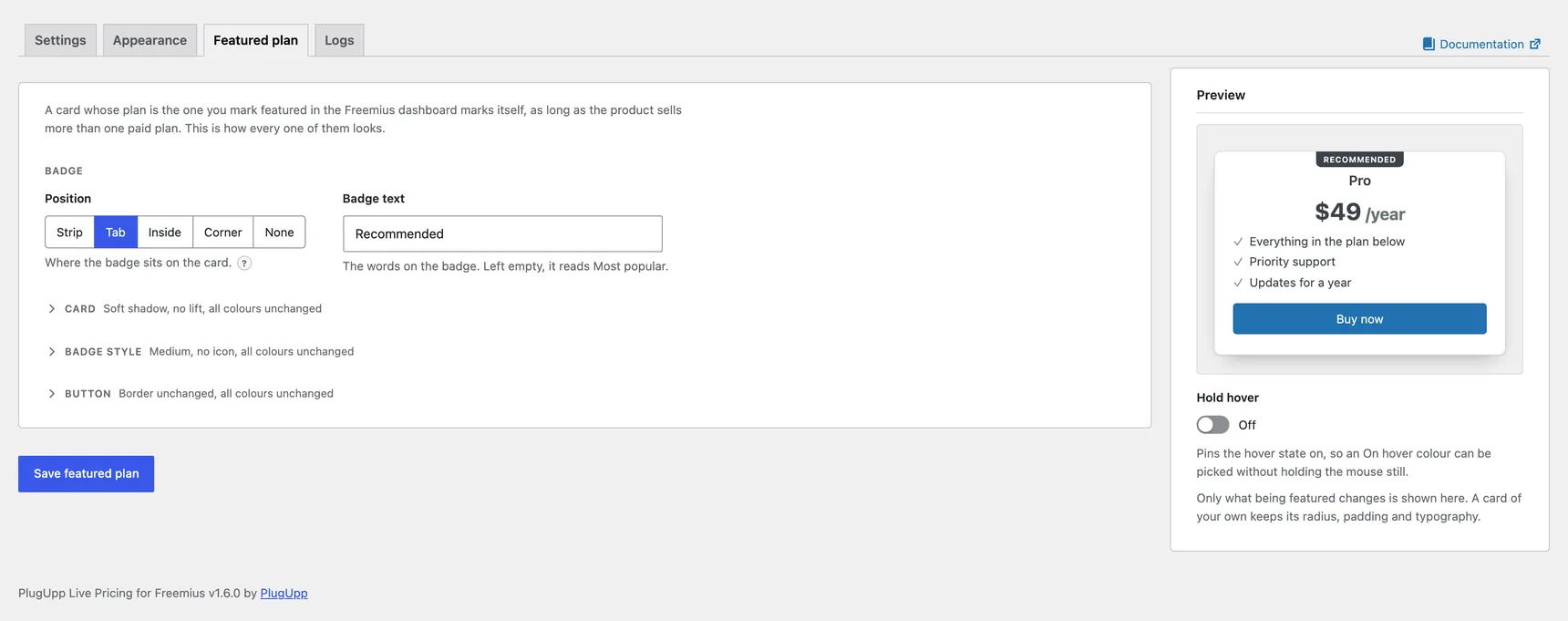Expand the BADGE STYLE section
This screenshot has width=1568, height=621.
pos(201,351)
